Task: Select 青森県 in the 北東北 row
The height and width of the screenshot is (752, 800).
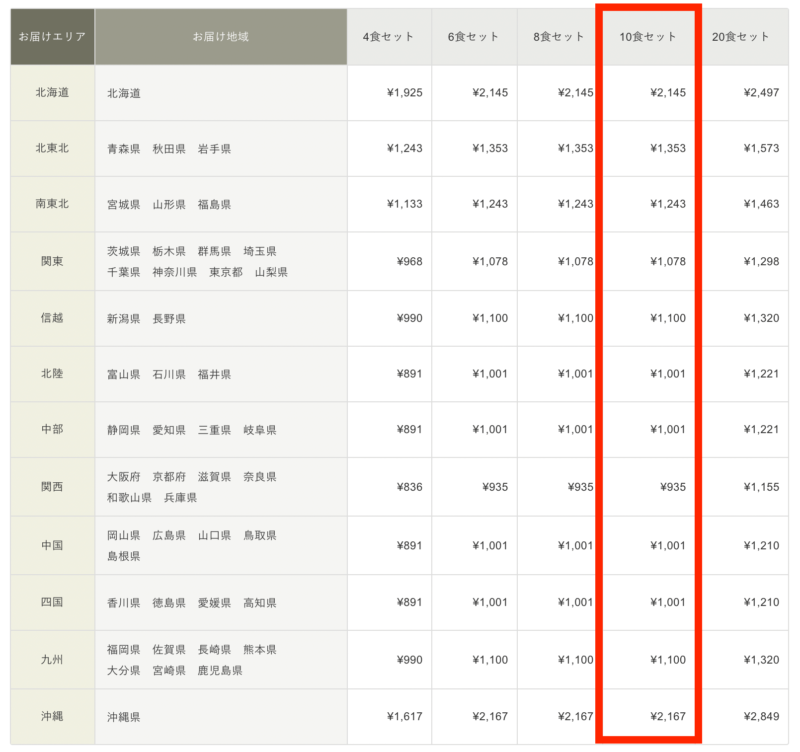Action: tap(123, 149)
